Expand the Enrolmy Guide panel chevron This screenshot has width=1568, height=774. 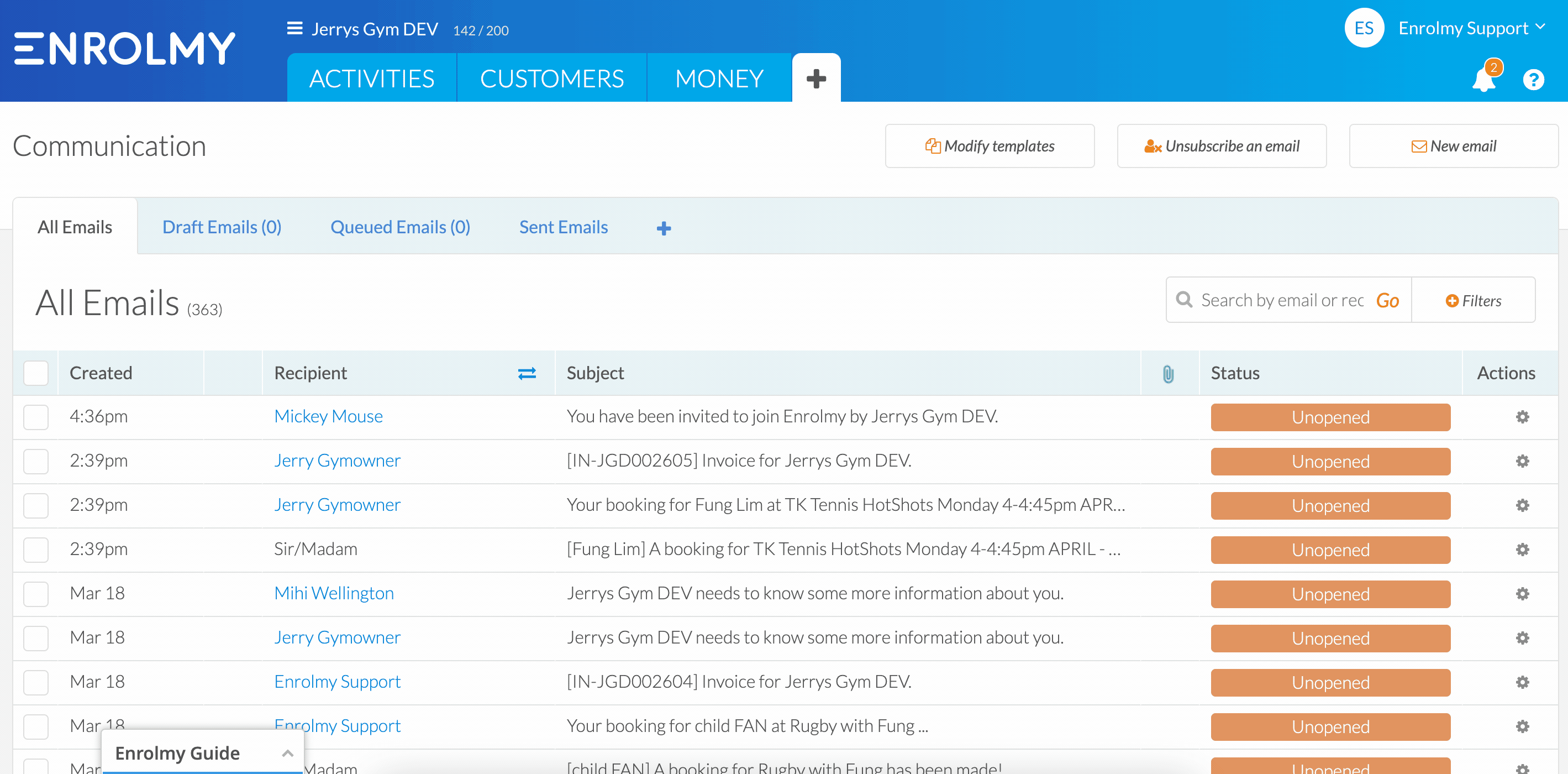[287, 754]
